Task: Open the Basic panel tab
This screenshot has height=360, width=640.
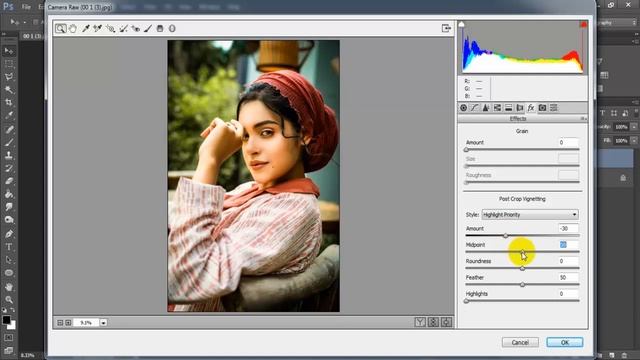Action: click(x=463, y=108)
